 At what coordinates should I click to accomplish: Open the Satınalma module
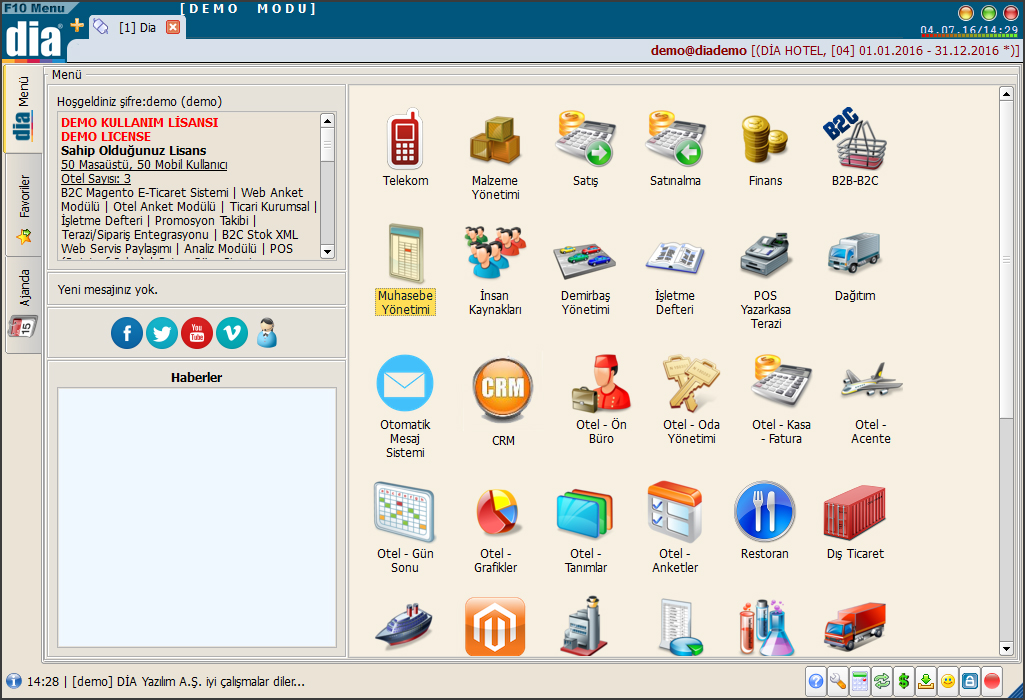[675, 148]
